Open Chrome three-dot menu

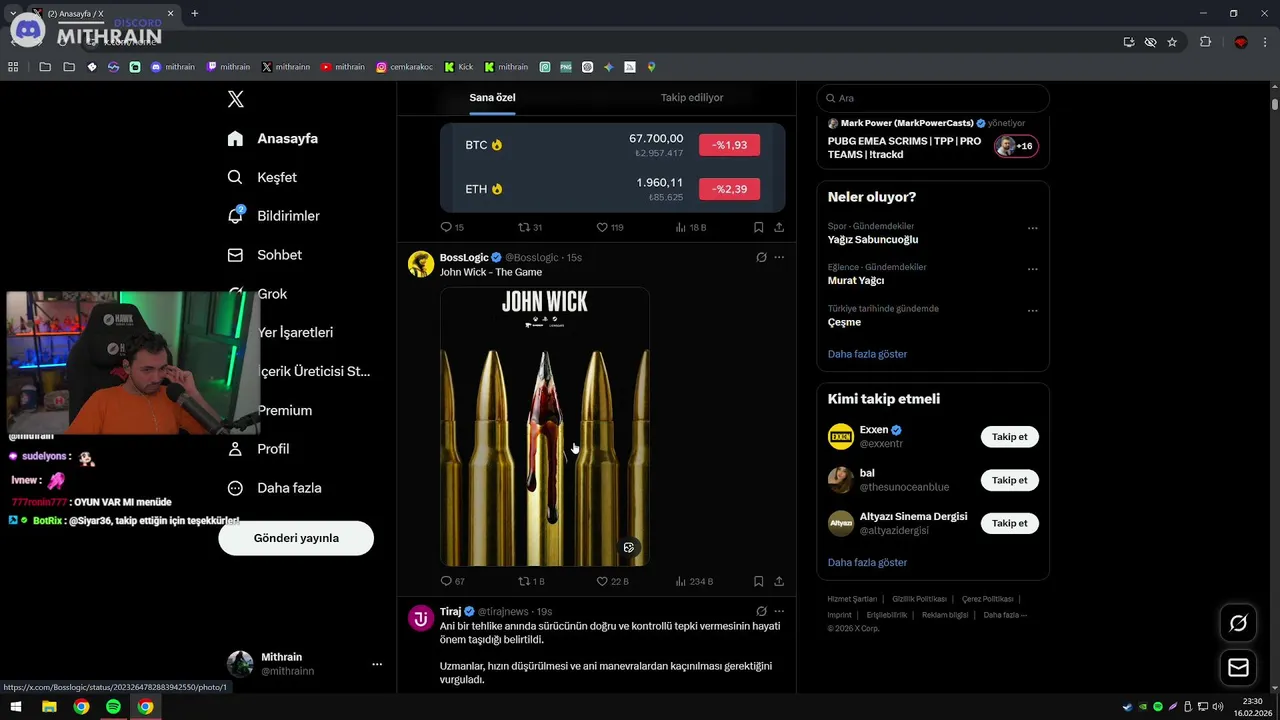pyautogui.click(x=1266, y=42)
